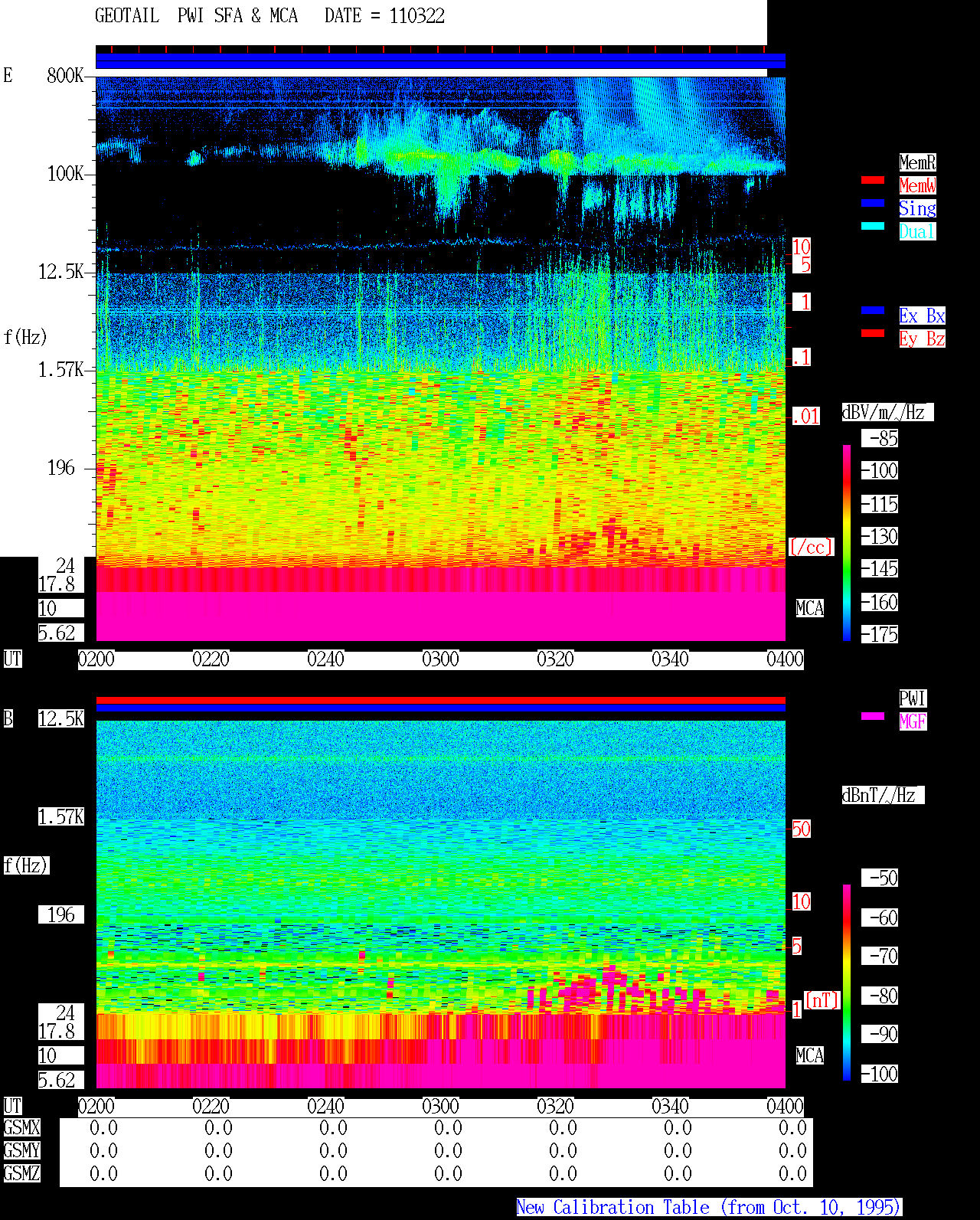The width and height of the screenshot is (980, 1220).
Task: Click the red bar above the B spectrogram
Action: 440,700
